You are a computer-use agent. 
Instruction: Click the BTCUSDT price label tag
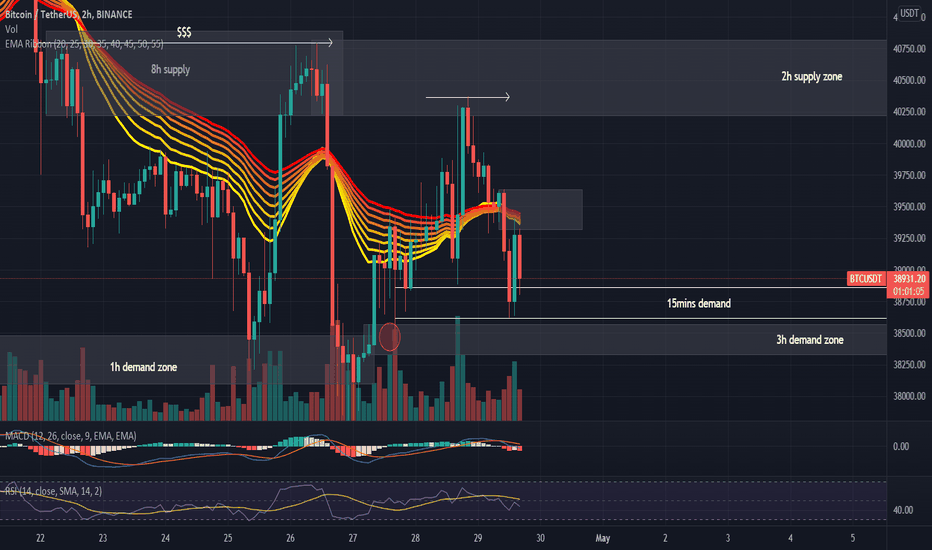click(x=865, y=278)
